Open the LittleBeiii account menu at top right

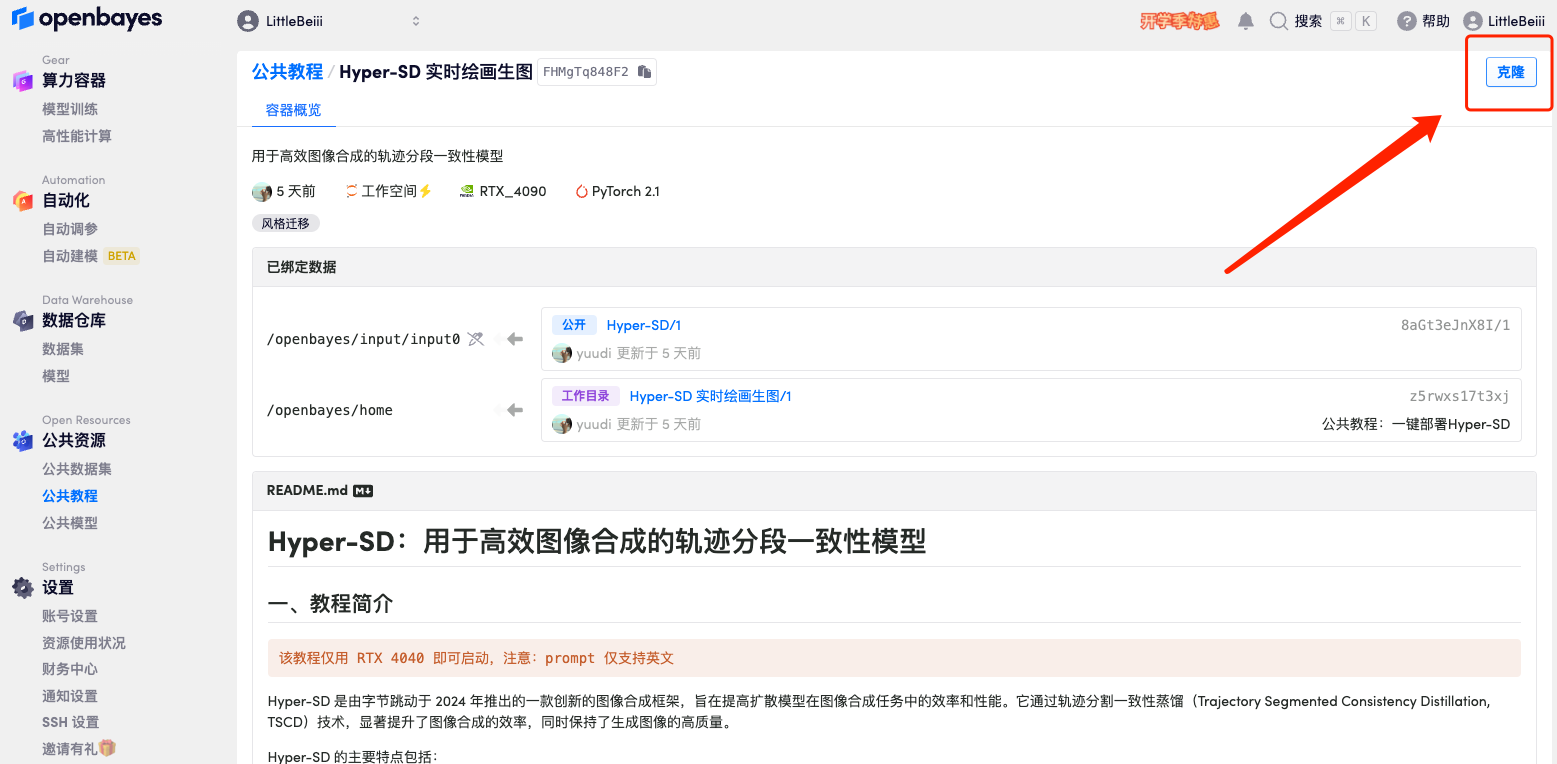tap(1504, 21)
